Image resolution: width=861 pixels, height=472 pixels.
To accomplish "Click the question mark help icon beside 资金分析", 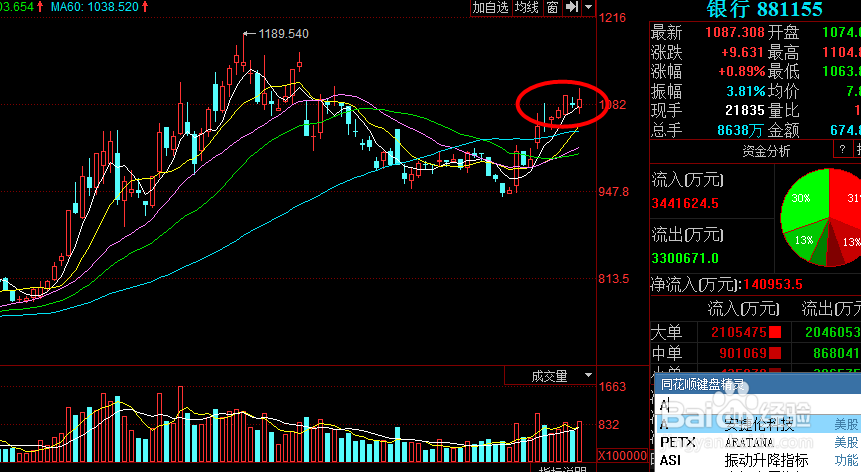I will (x=842, y=149).
